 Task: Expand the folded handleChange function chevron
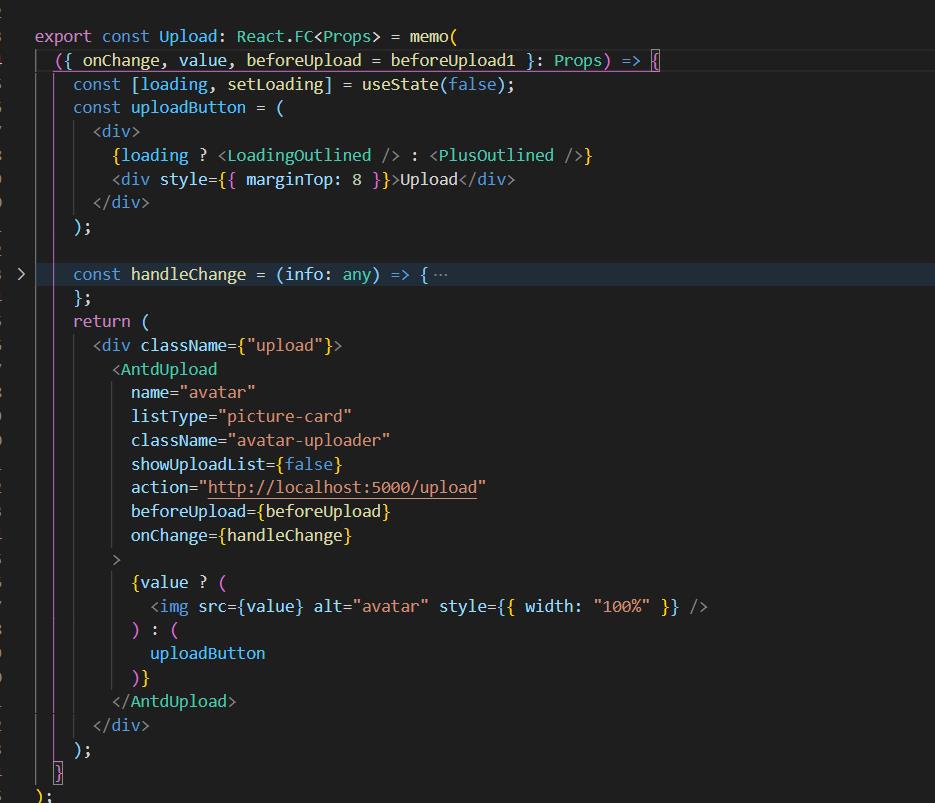21,274
